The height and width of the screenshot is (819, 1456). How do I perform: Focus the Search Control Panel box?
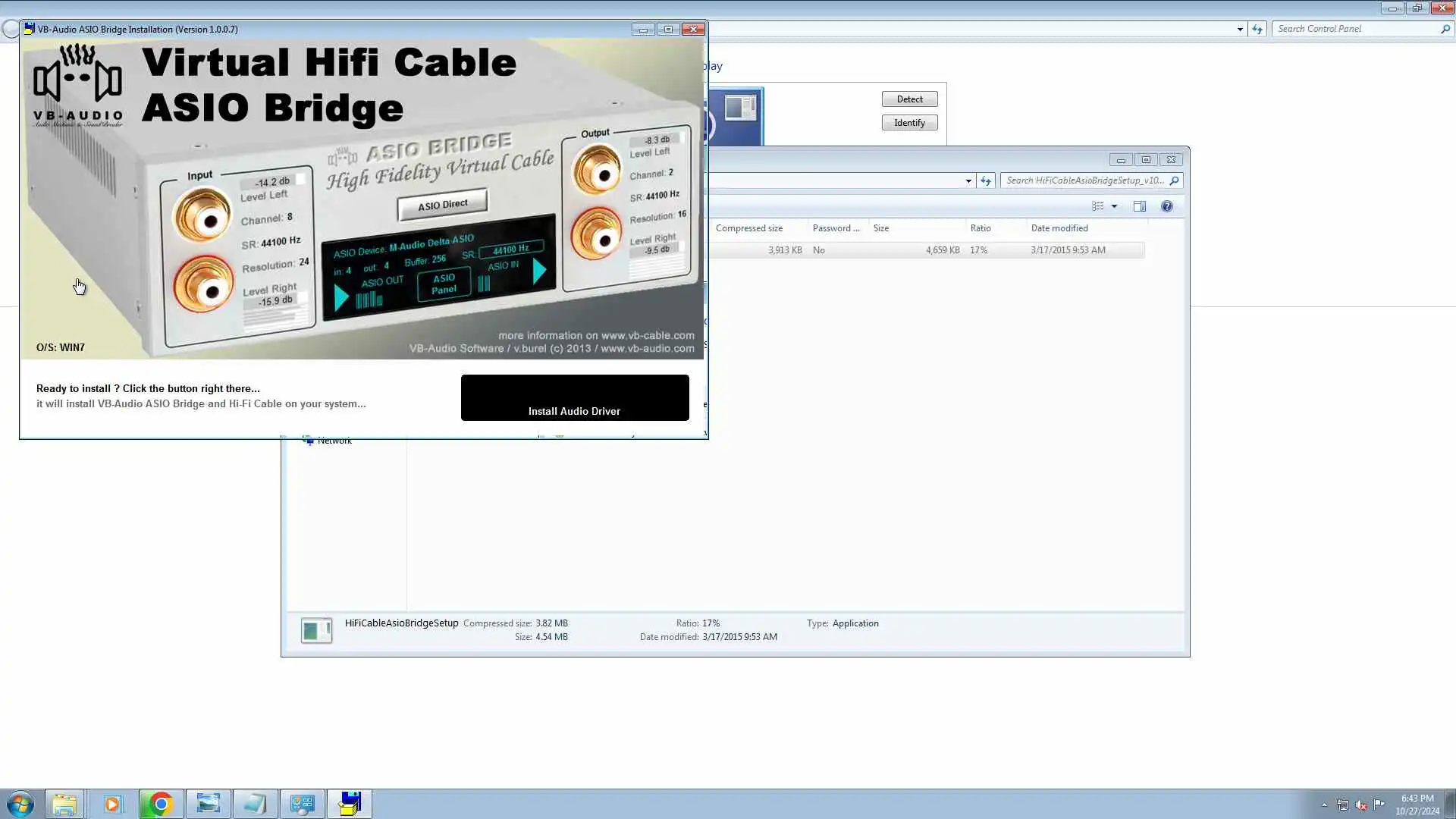click(1356, 29)
